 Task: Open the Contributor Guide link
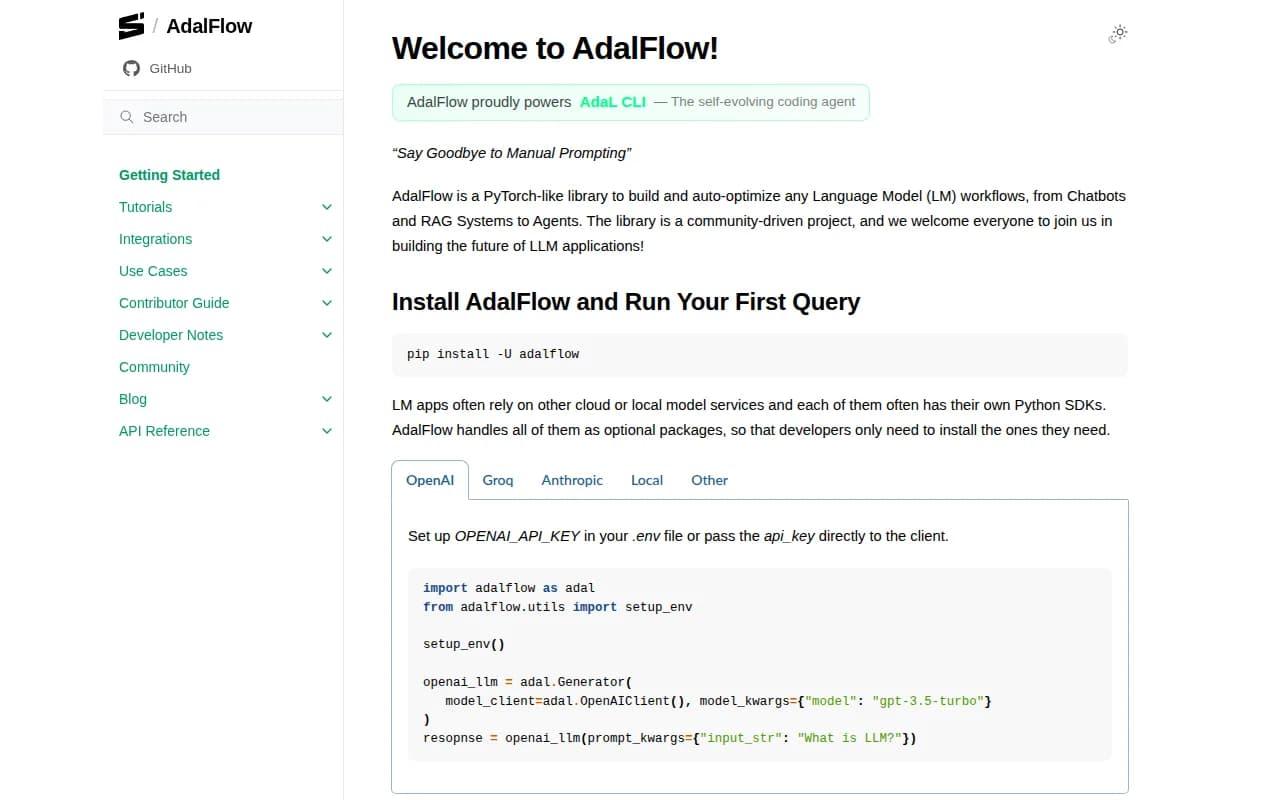click(x=174, y=303)
